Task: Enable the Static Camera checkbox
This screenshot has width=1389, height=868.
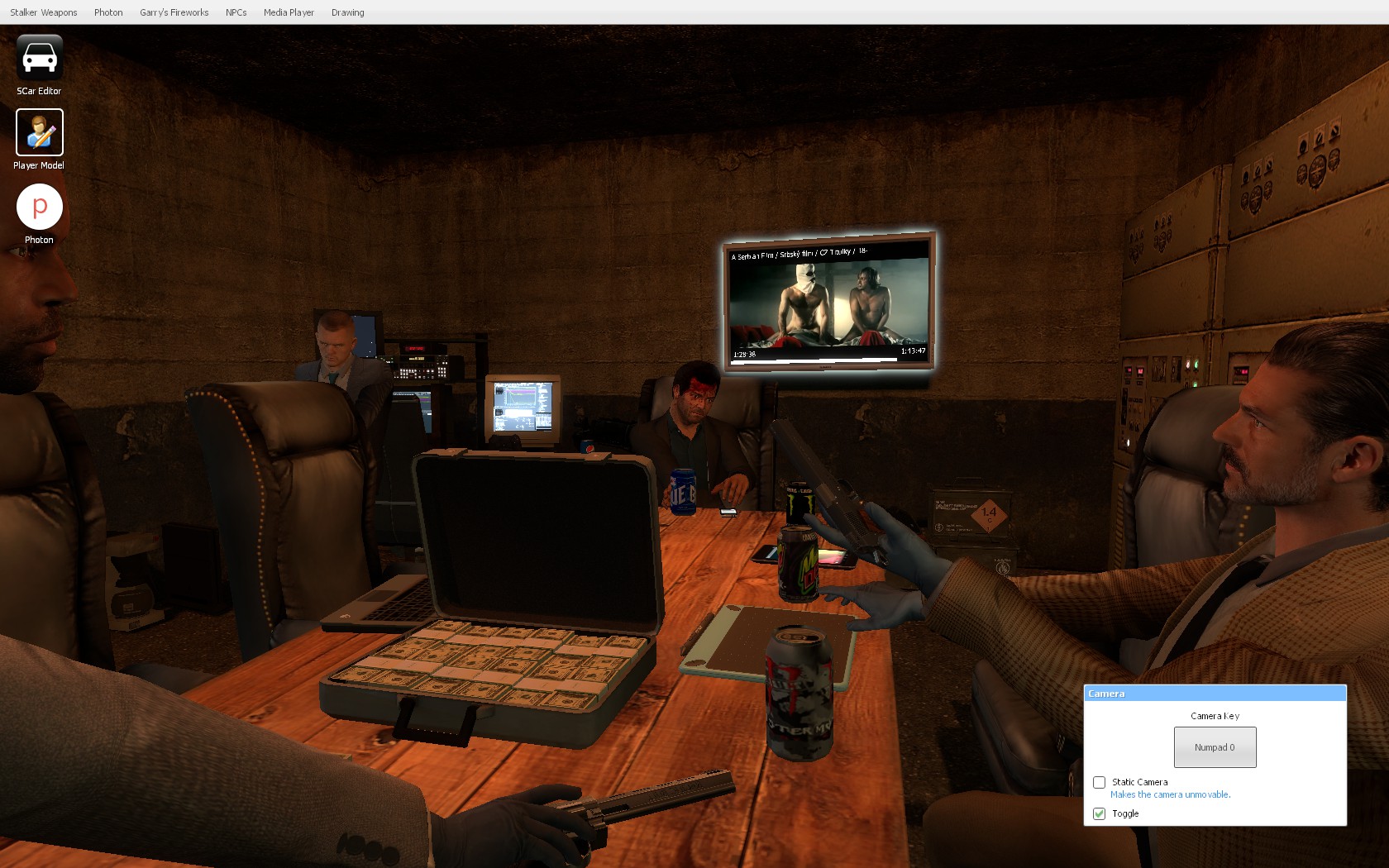Action: click(x=1099, y=782)
